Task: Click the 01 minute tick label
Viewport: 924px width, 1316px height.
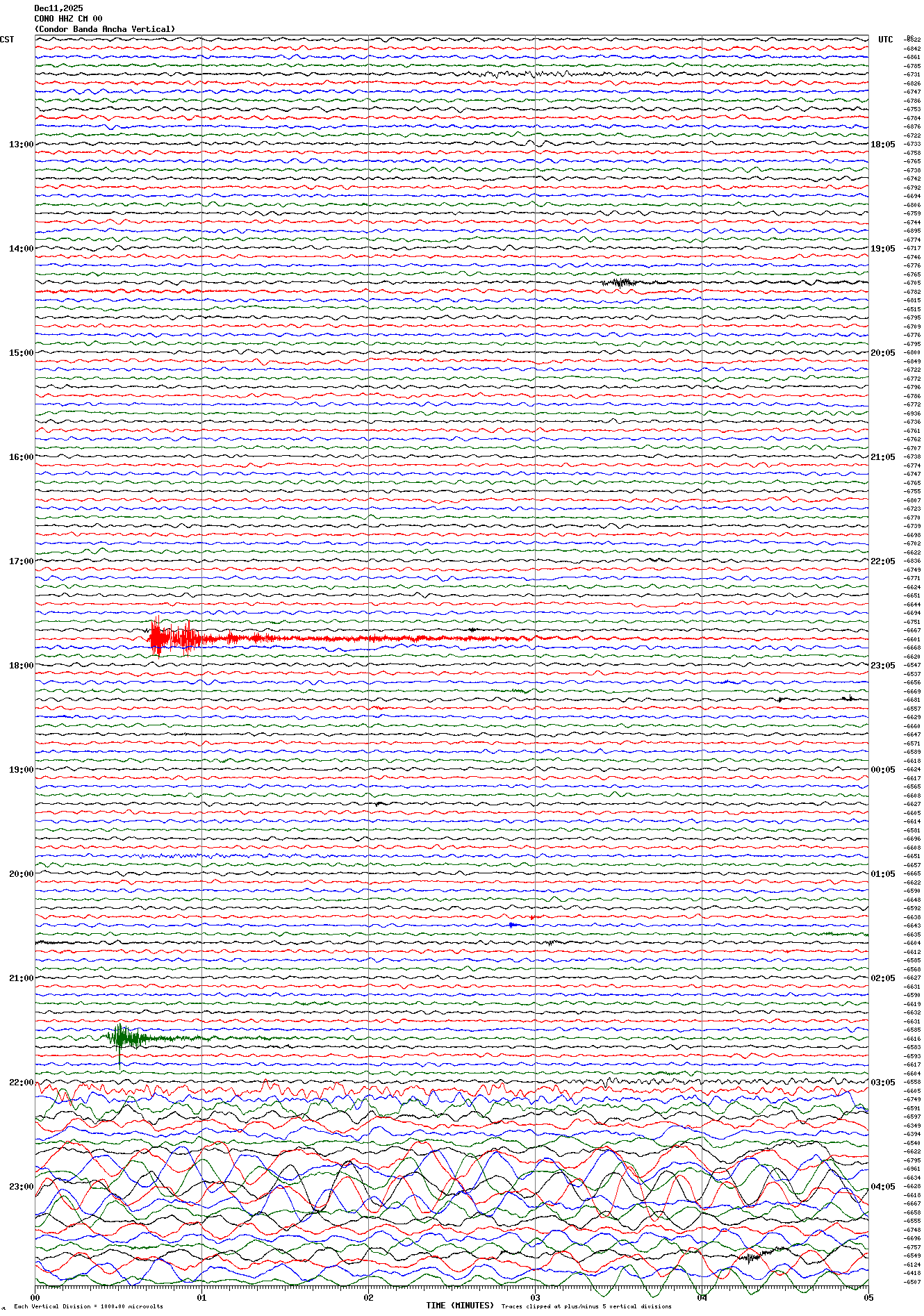Action: click(x=201, y=1297)
